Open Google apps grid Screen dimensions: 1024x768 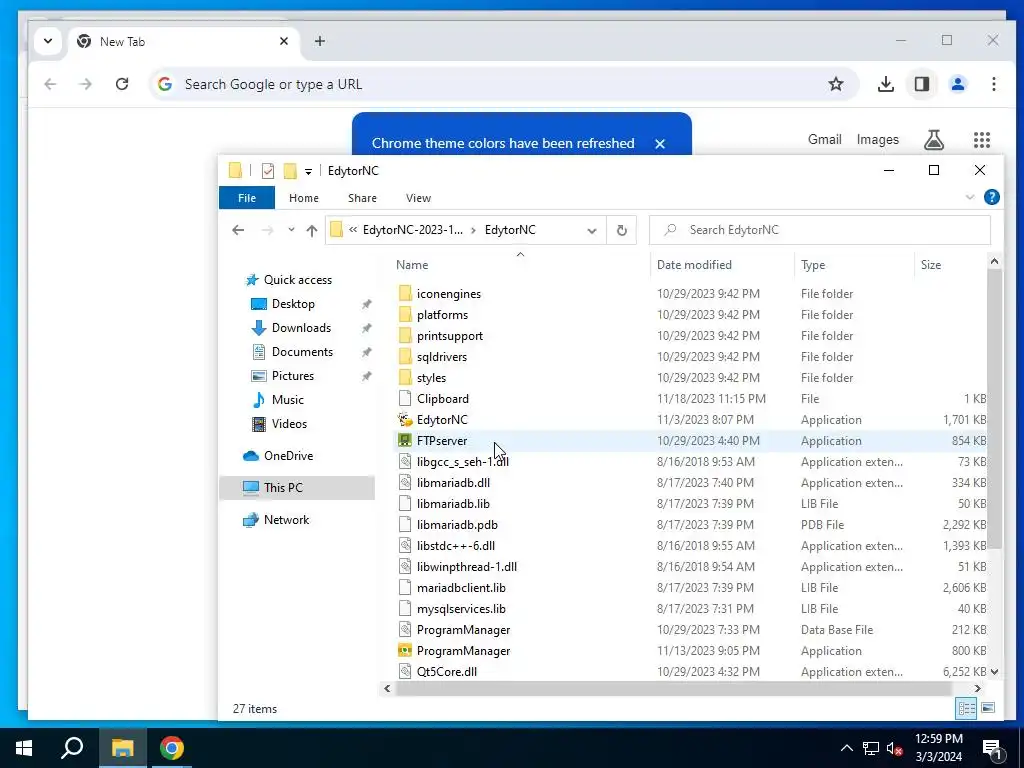[x=982, y=140]
